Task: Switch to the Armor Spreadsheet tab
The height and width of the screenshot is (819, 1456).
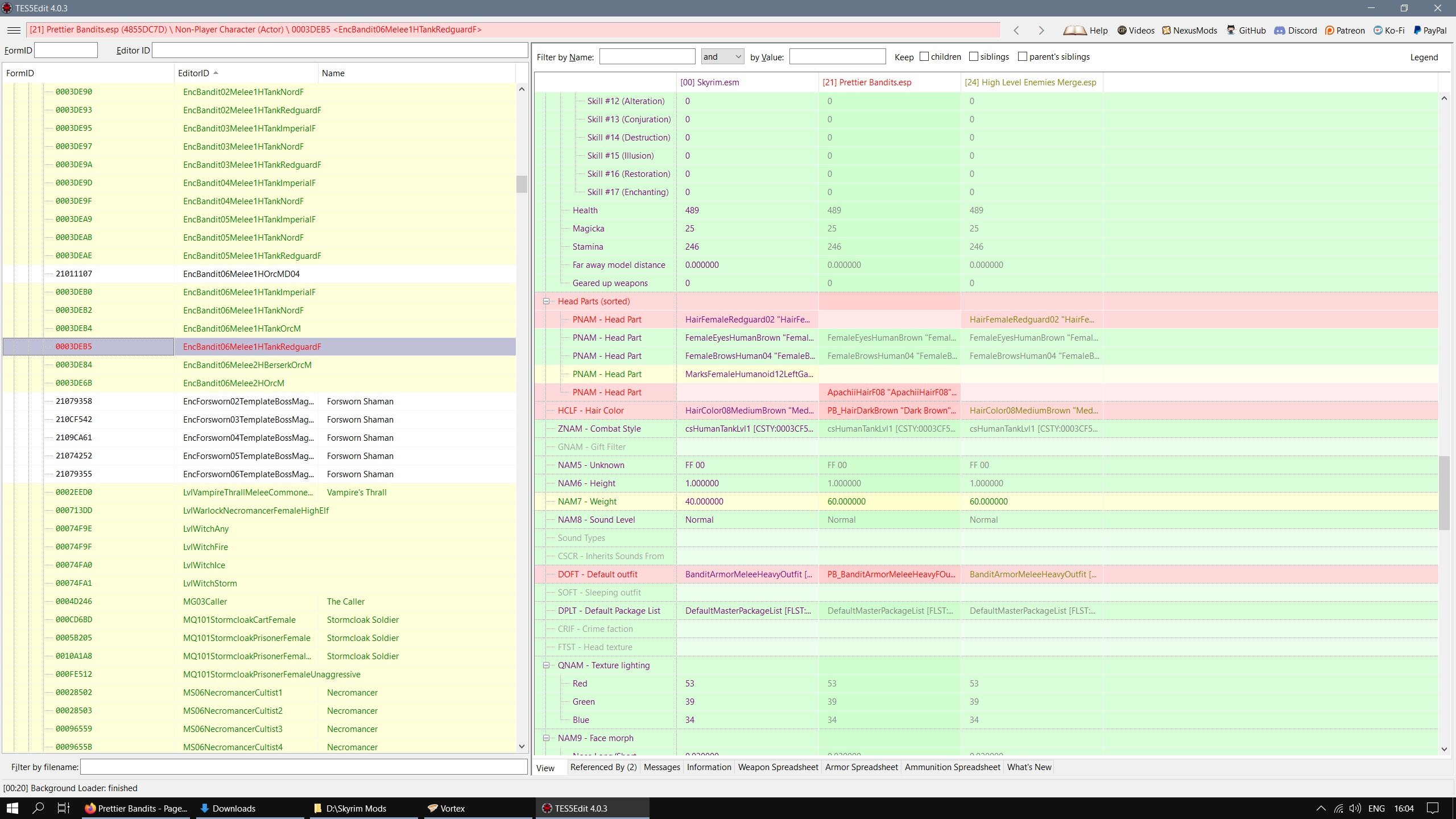Action: pos(861,767)
